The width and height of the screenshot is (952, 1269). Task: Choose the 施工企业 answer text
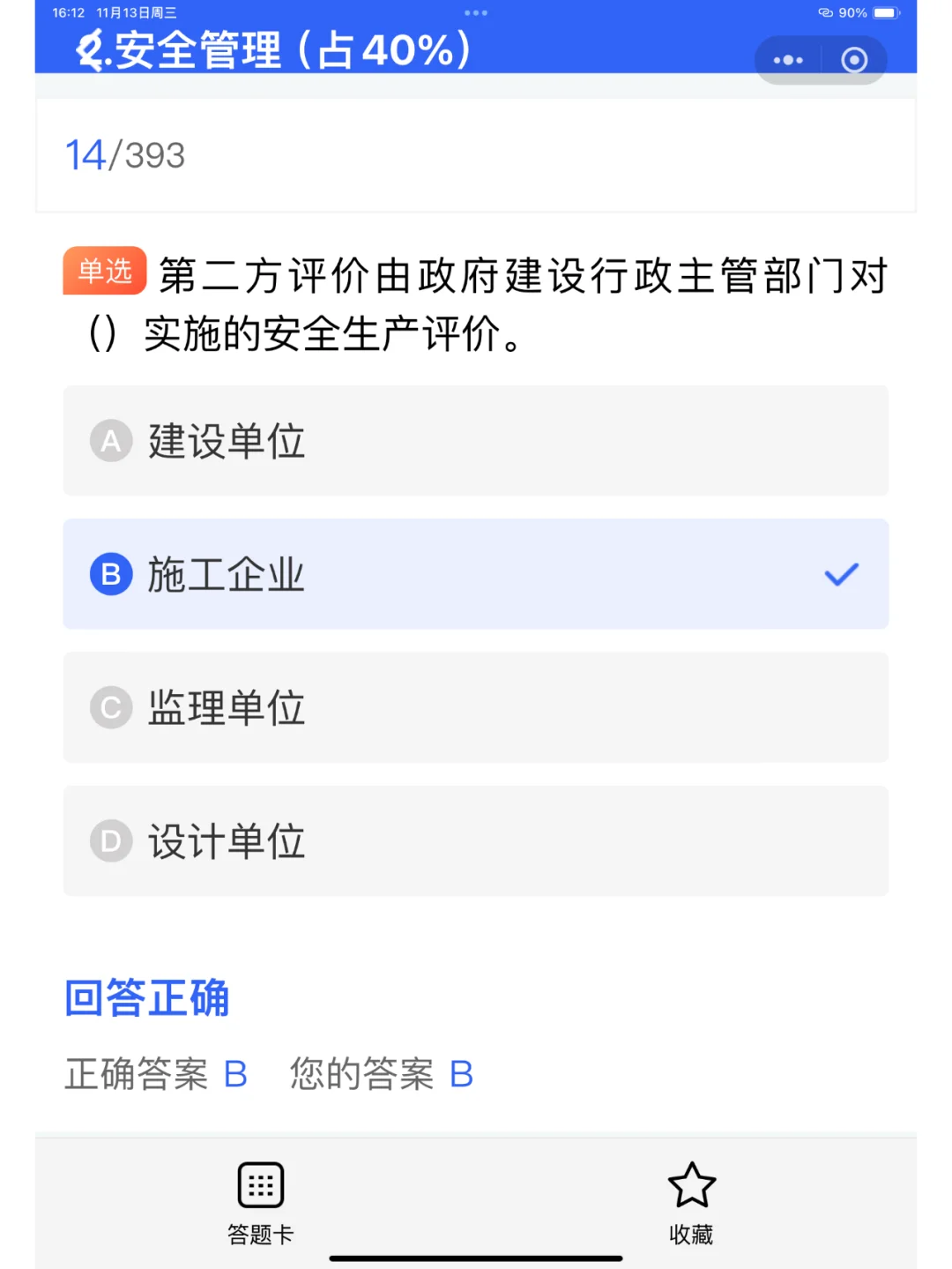click(x=226, y=574)
